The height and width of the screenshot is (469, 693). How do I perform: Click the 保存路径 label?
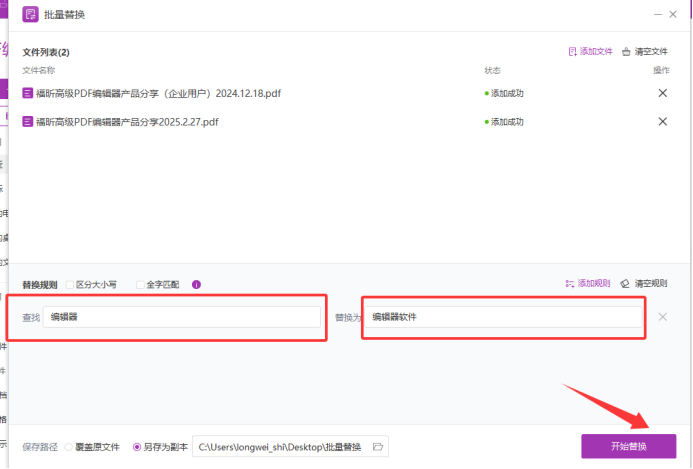pos(40,447)
